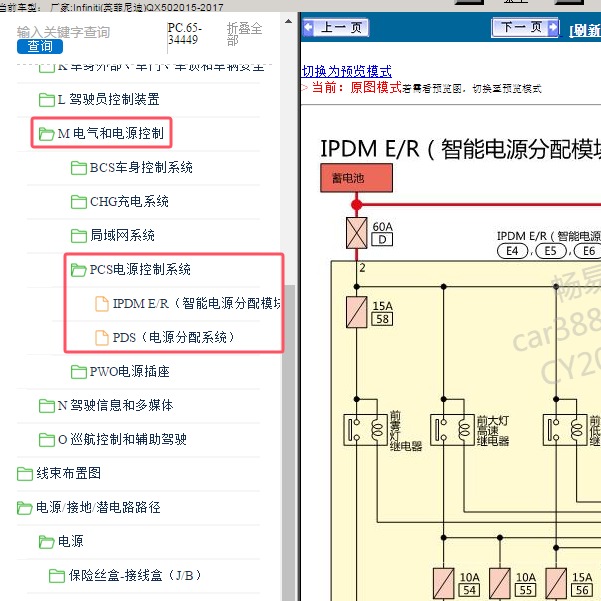Click open-folder icon beside 电源/接地/潜电路路径
Screen dimensions: 601x601
coord(25,508)
